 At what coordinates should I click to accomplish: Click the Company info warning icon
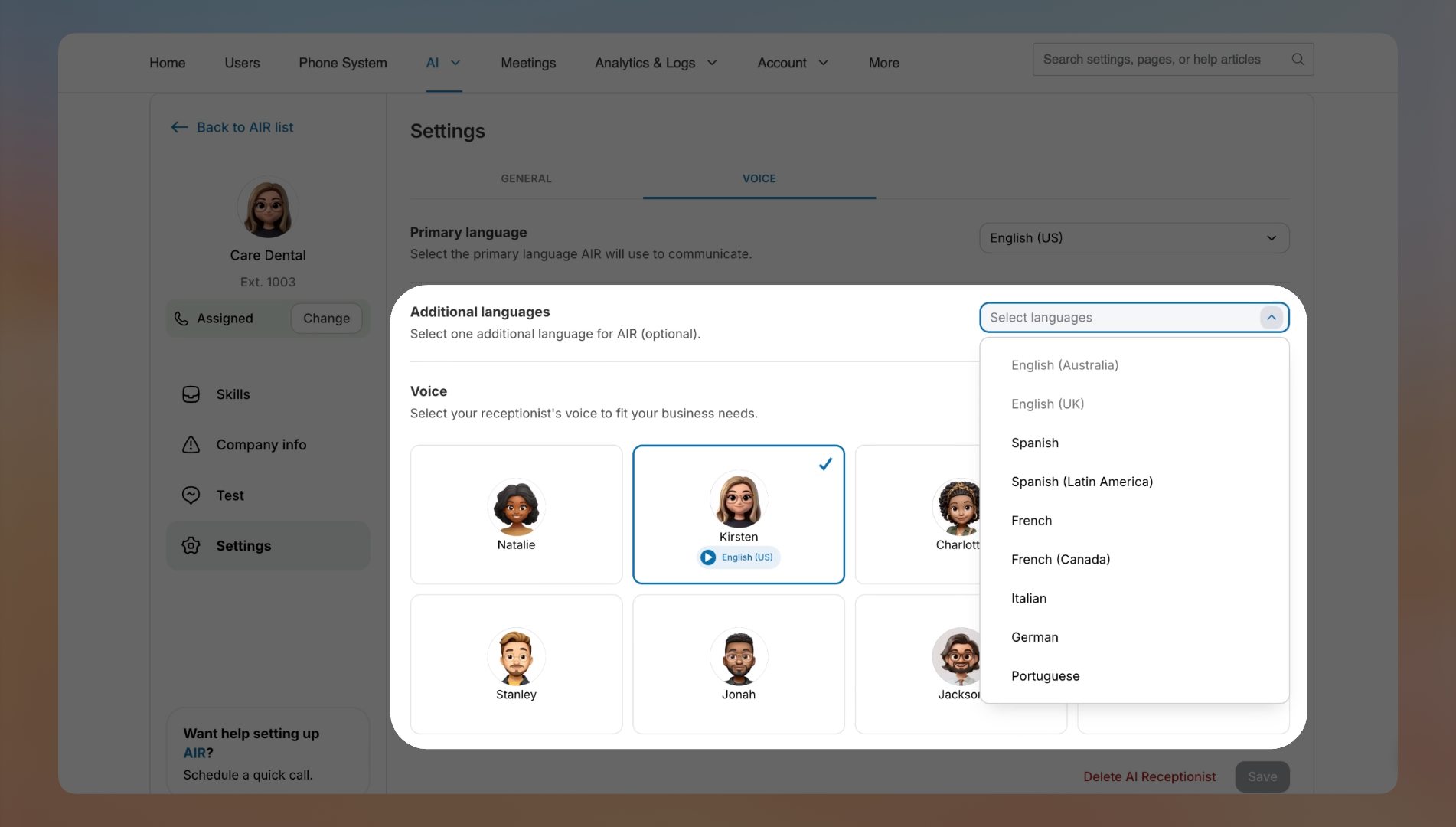(x=191, y=445)
